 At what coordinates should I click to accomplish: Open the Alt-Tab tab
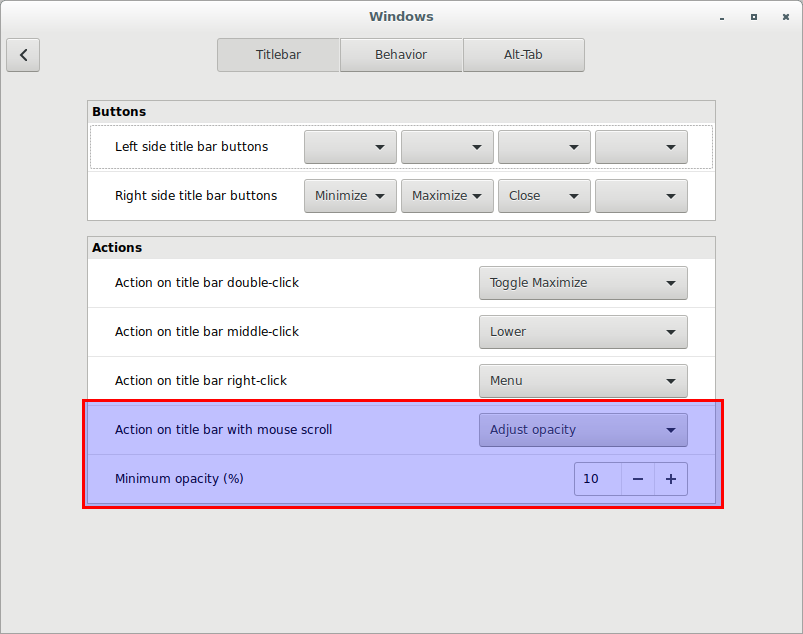point(523,55)
